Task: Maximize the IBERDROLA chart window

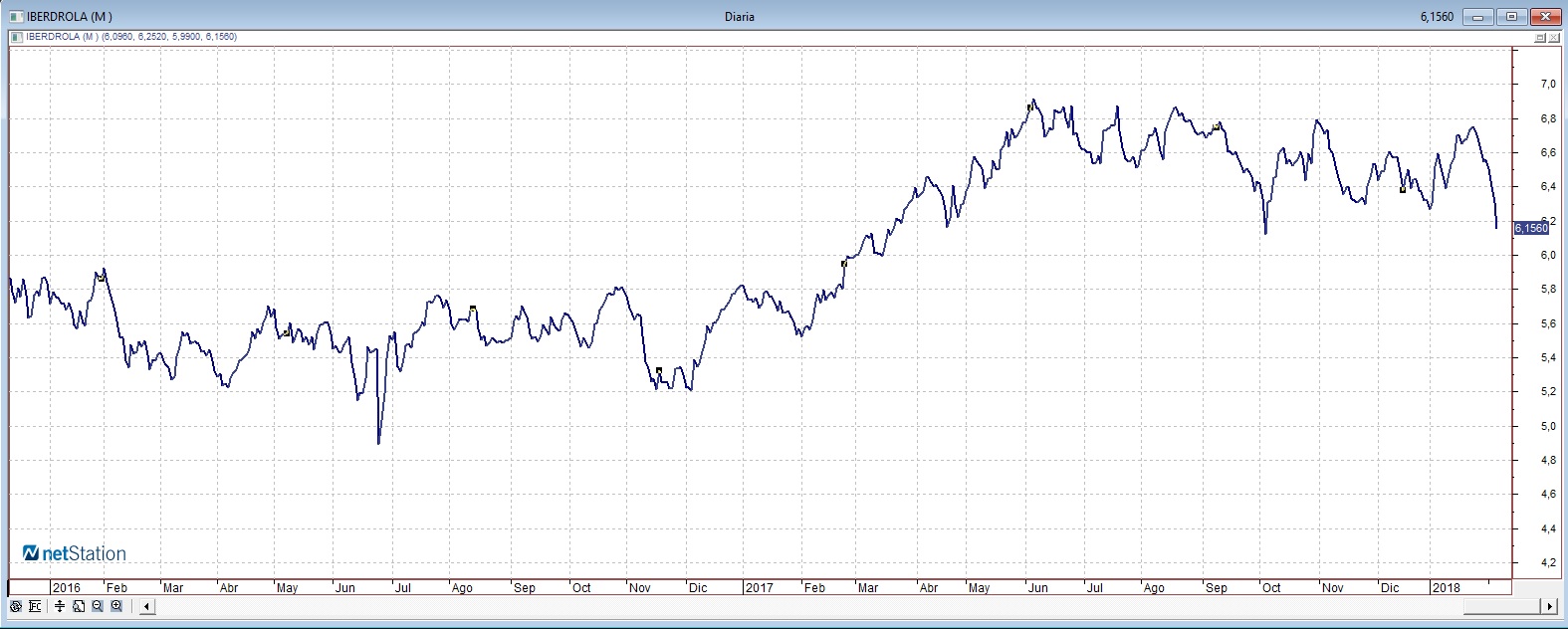Action: [1511, 17]
